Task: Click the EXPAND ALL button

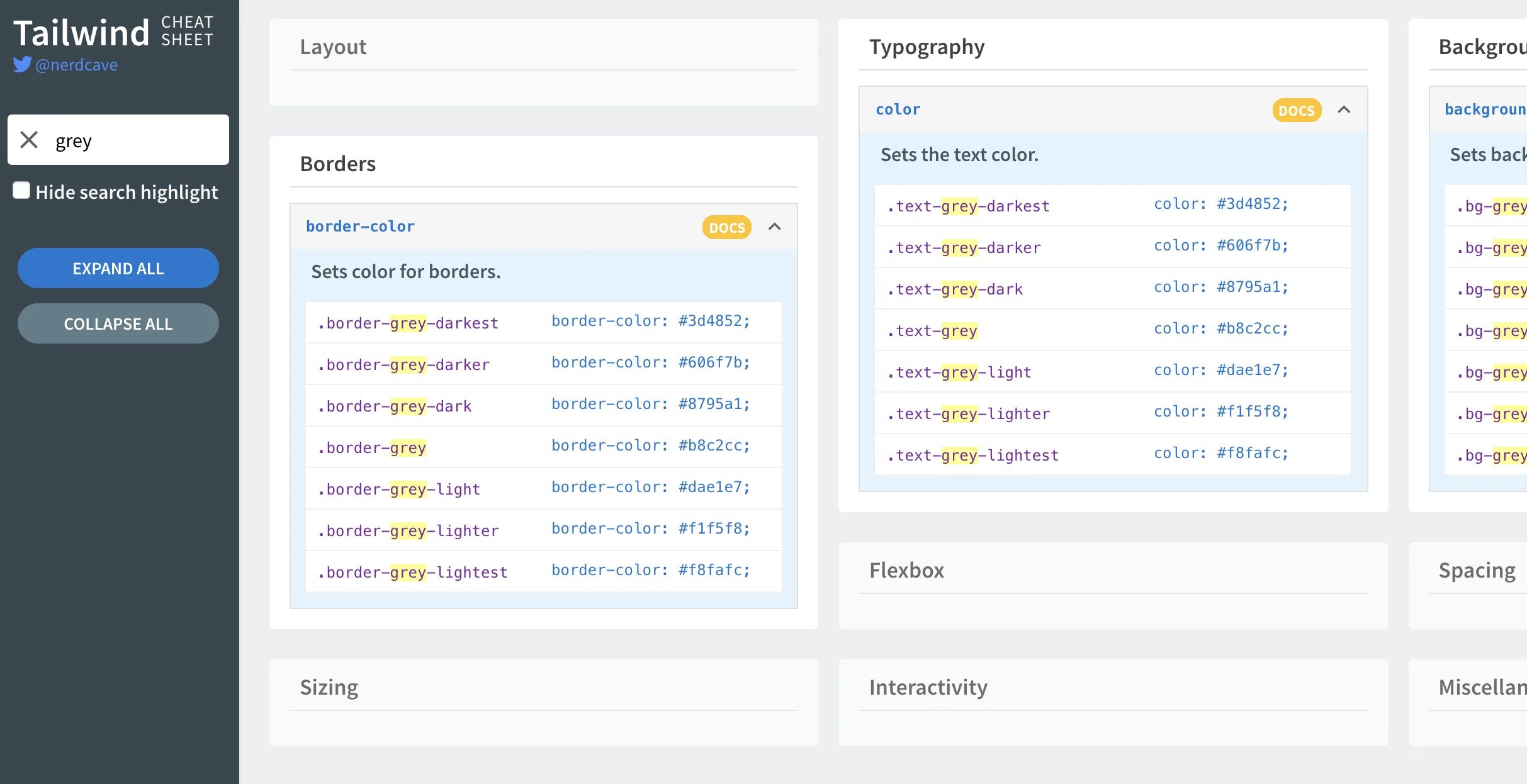Action: (118, 269)
